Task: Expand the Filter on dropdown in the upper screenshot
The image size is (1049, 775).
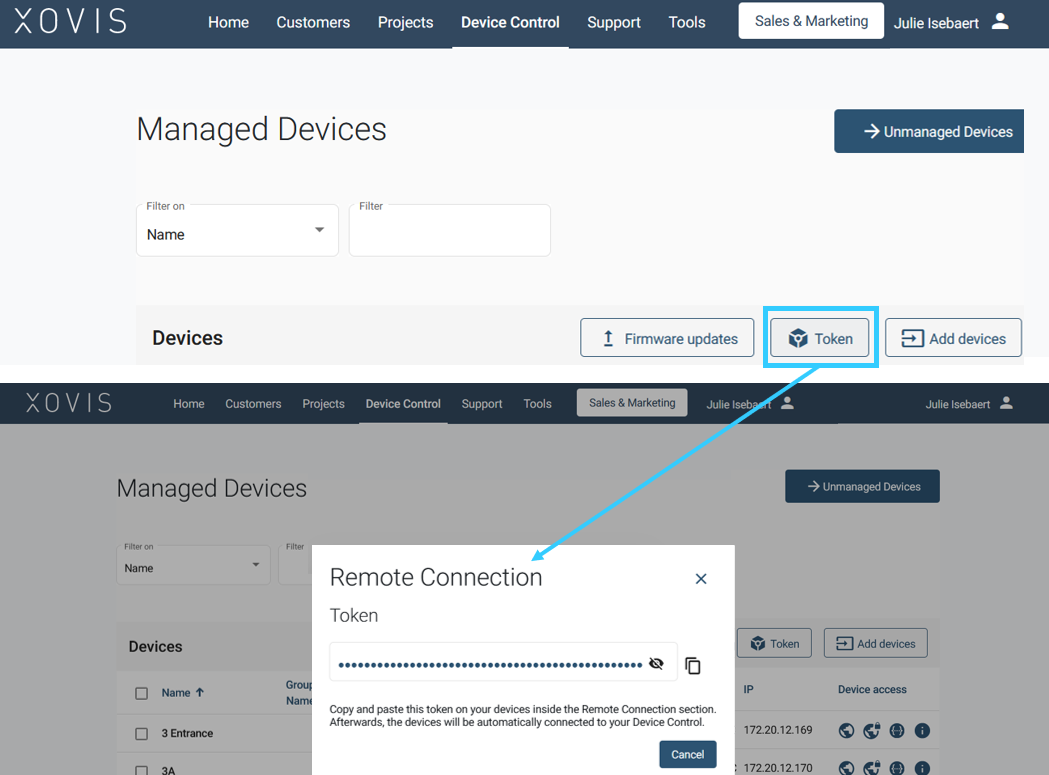Action: [x=237, y=230]
